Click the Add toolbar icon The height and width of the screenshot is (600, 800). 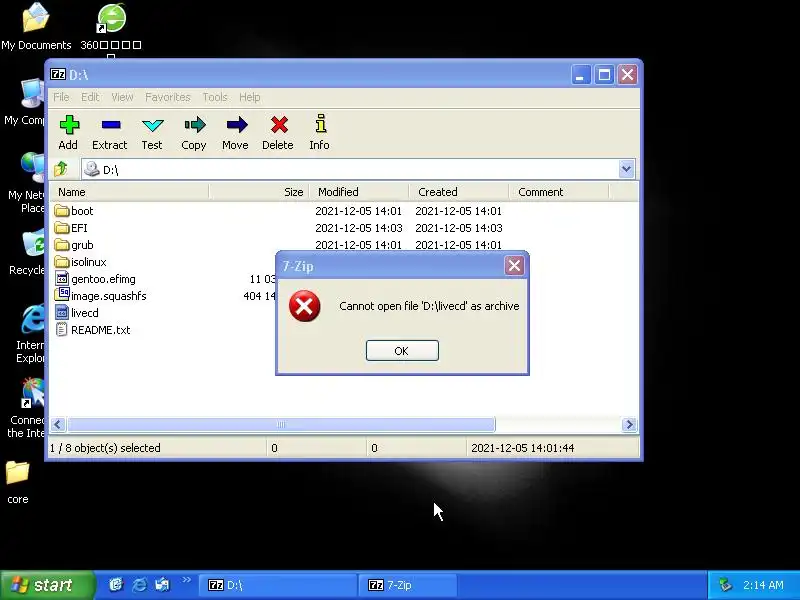[x=69, y=125]
